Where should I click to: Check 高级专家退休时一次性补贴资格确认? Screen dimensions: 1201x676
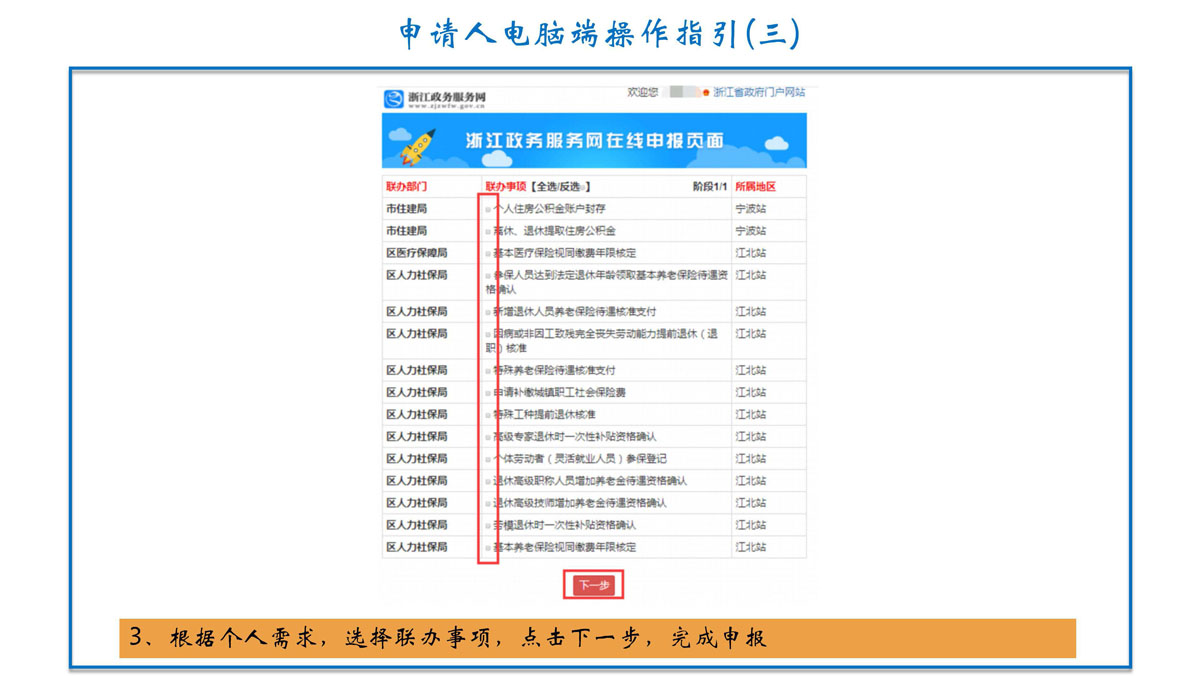(489, 437)
